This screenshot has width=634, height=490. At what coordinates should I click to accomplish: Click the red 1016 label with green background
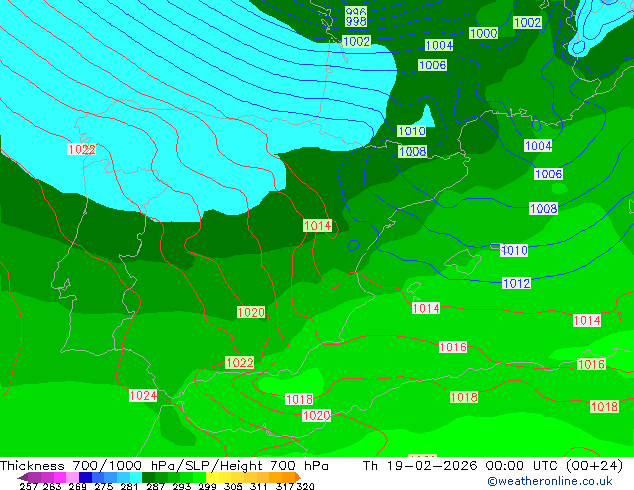pos(591,364)
